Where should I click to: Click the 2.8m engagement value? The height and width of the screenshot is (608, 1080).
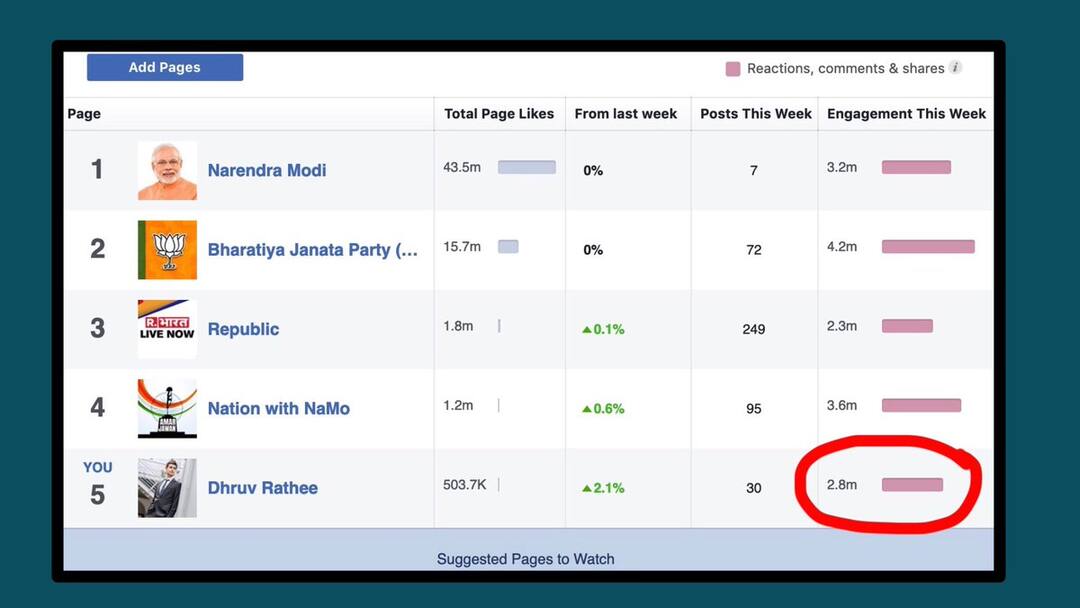(842, 485)
